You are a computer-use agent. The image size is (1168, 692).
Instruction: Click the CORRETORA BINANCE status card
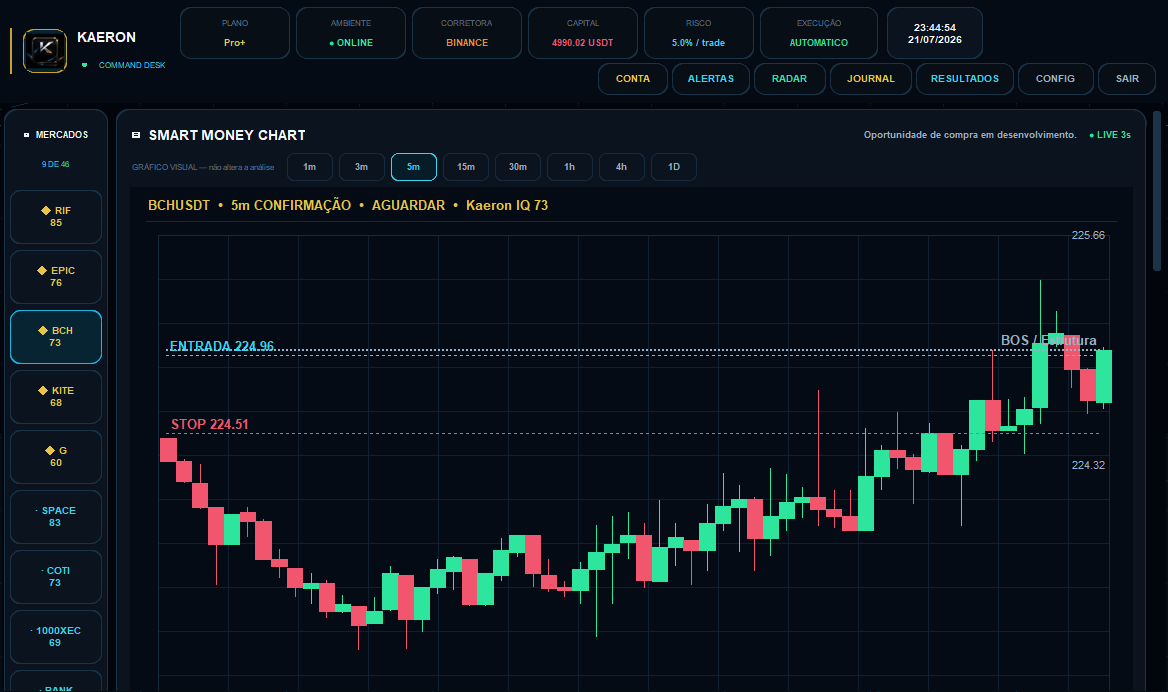pyautogui.click(x=467, y=33)
